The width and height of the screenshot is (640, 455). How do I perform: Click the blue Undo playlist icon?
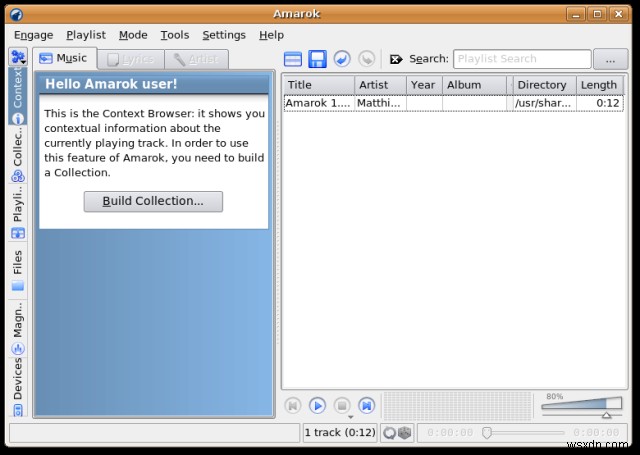[342, 59]
